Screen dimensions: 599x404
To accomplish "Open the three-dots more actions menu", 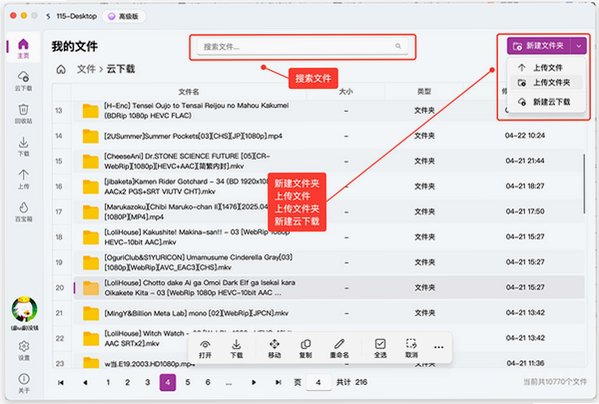I will [439, 347].
